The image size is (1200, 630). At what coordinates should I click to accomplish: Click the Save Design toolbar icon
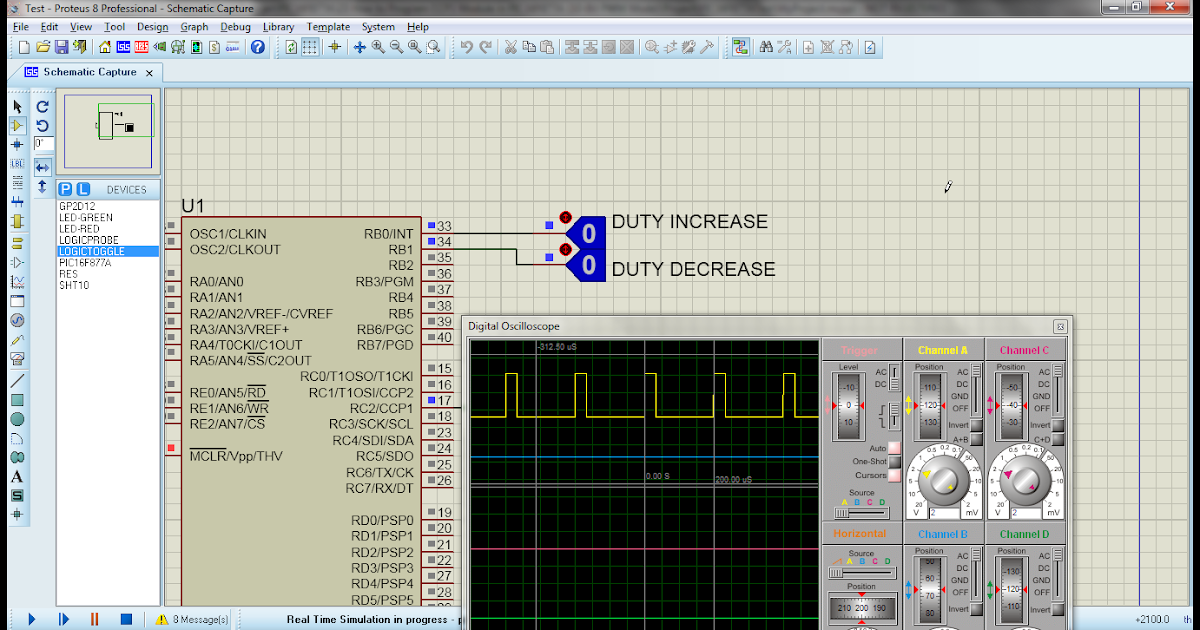tap(61, 47)
